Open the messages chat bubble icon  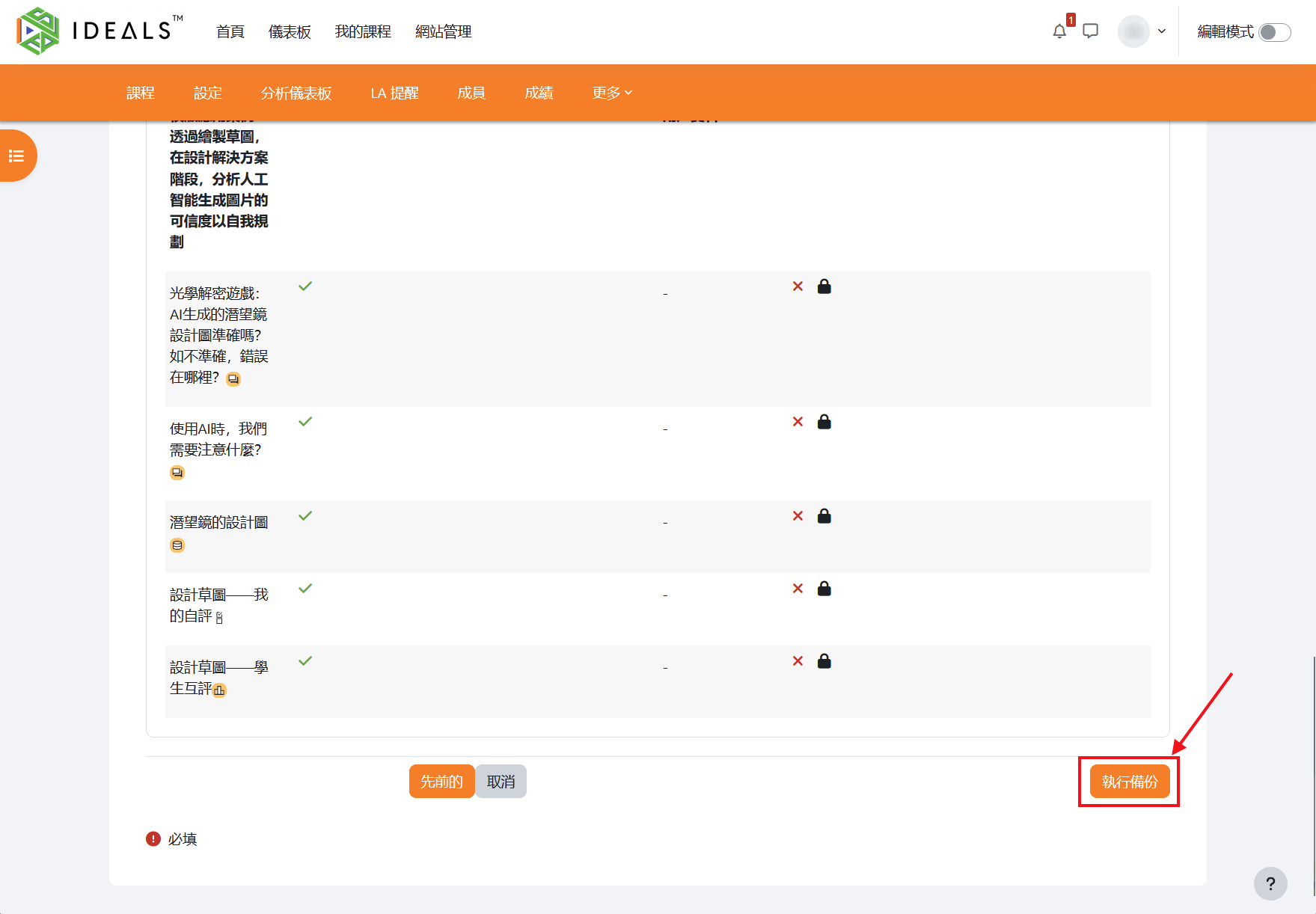tap(1091, 31)
